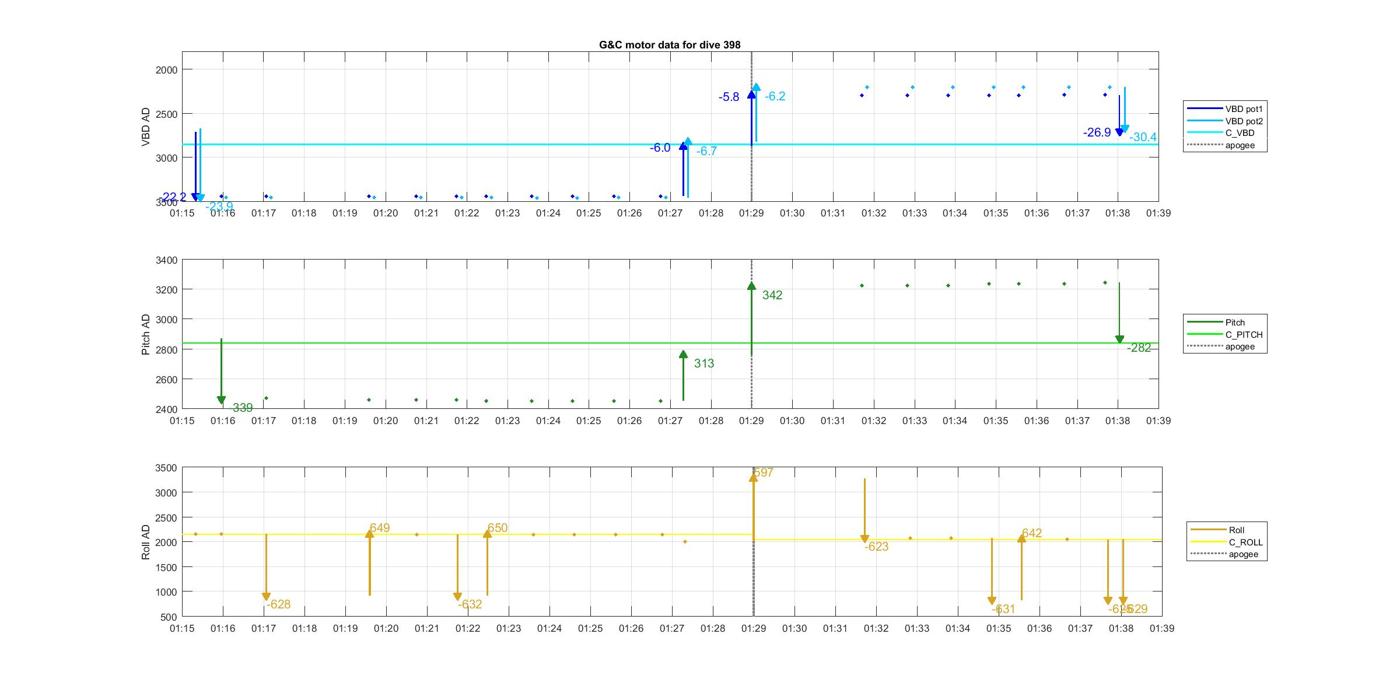1400x693 pixels.
Task: Click the 642 roll annotation
Action: [1031, 533]
